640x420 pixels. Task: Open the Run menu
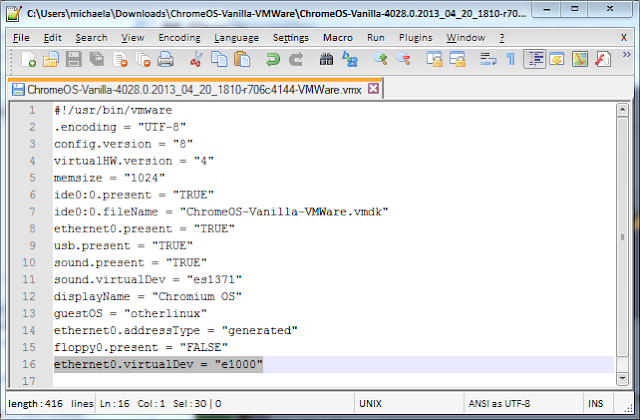(x=376, y=38)
